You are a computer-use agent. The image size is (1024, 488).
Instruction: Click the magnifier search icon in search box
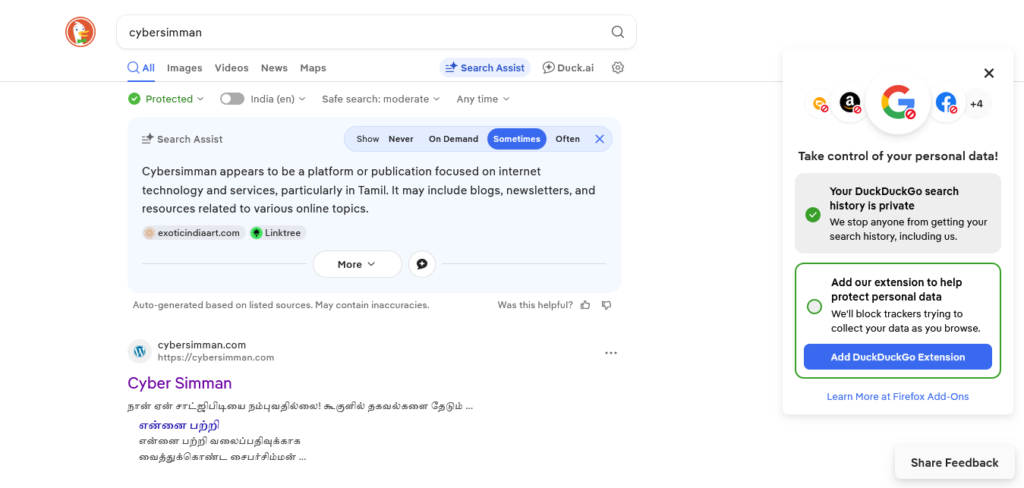(617, 32)
